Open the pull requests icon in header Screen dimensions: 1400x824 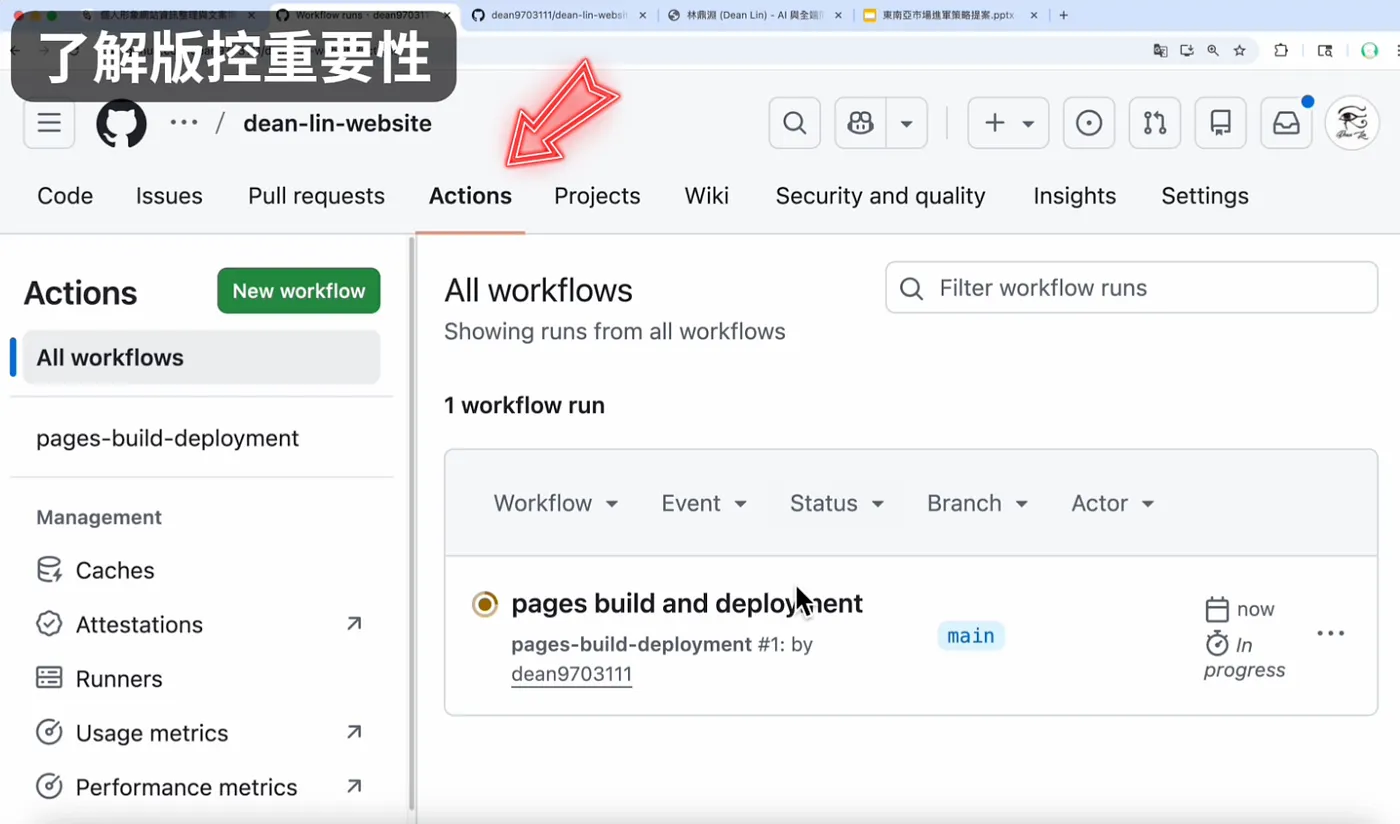point(1155,123)
